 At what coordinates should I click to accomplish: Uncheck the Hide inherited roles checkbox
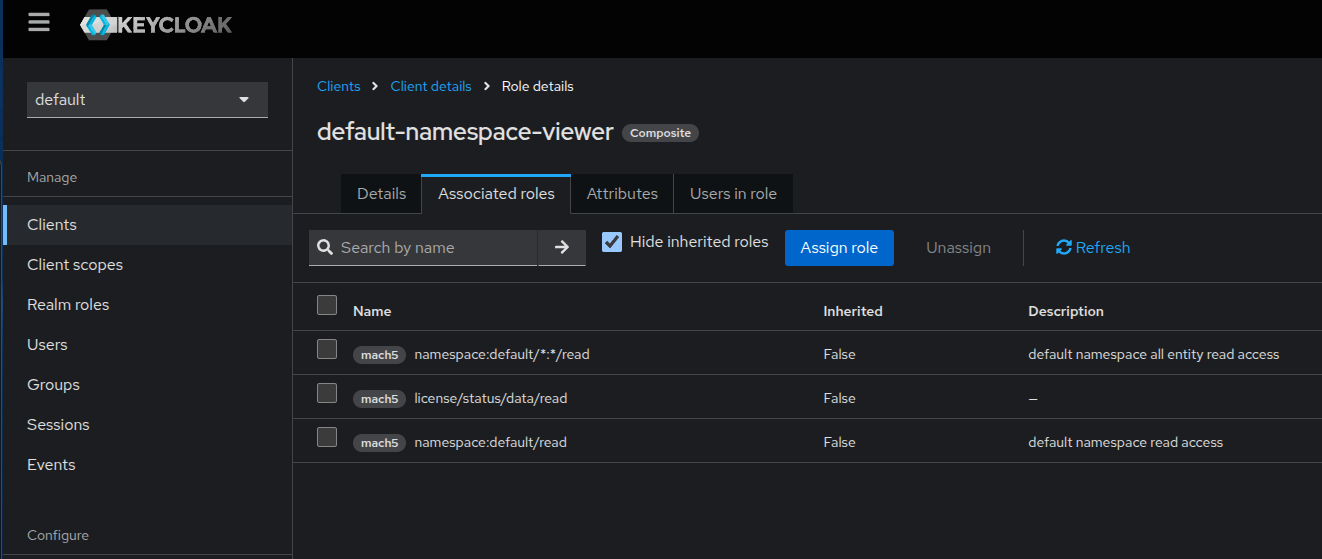(612, 242)
